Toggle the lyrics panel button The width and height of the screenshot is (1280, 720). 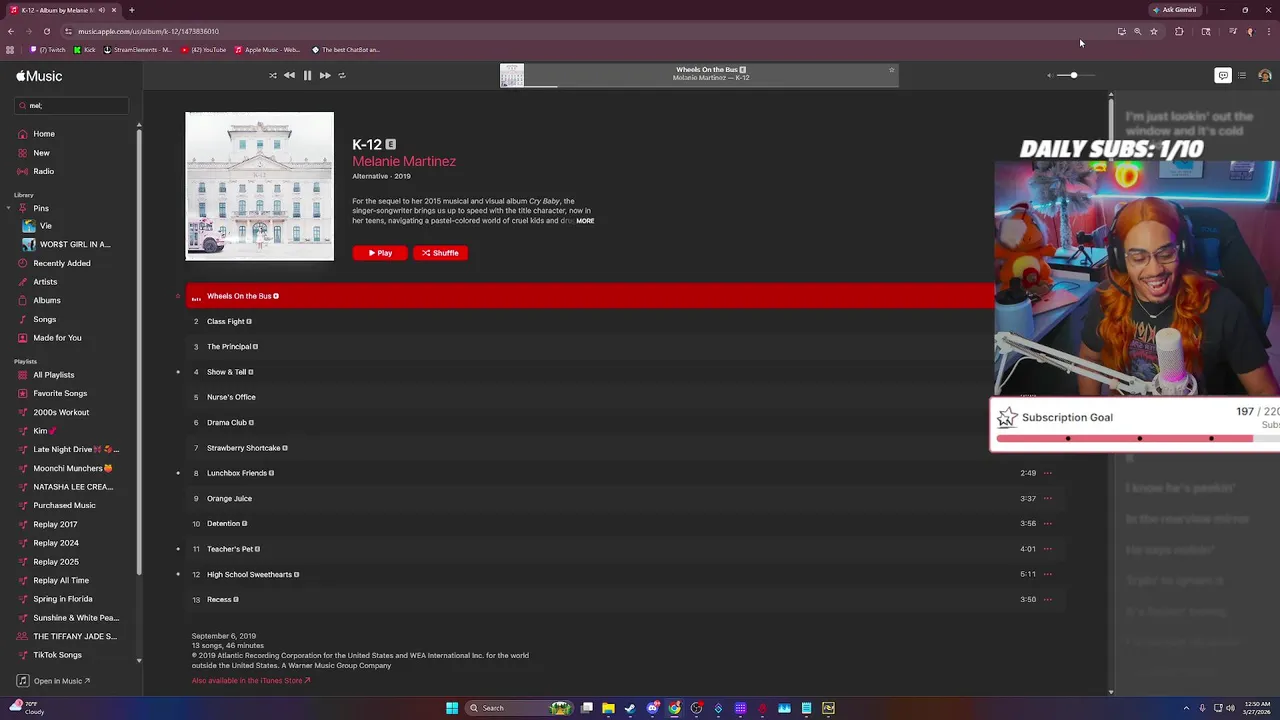1222,75
